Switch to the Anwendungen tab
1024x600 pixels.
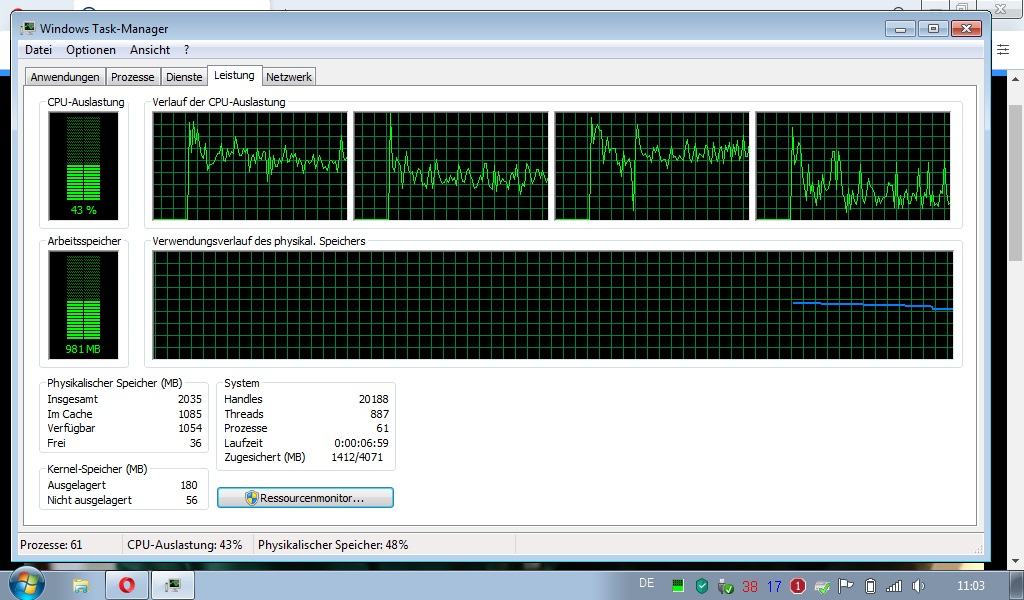click(65, 77)
